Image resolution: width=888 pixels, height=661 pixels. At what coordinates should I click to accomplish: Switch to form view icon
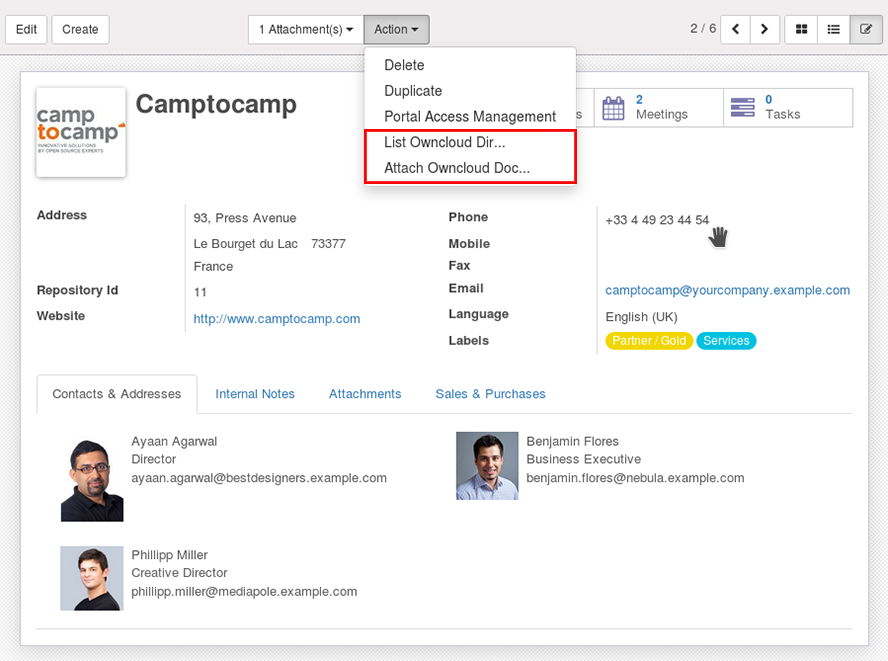(x=866, y=29)
